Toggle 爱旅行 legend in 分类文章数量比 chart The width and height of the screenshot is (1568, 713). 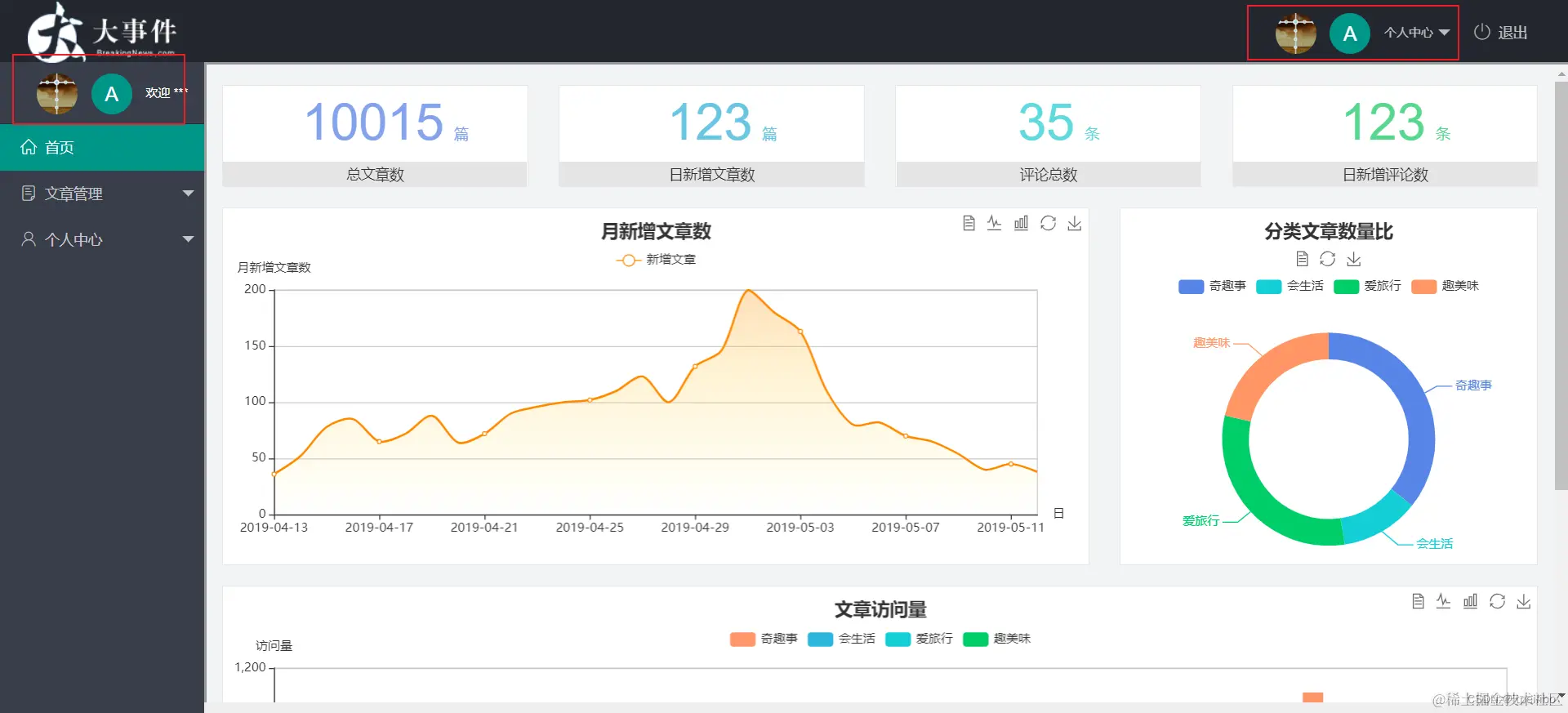tap(1367, 286)
